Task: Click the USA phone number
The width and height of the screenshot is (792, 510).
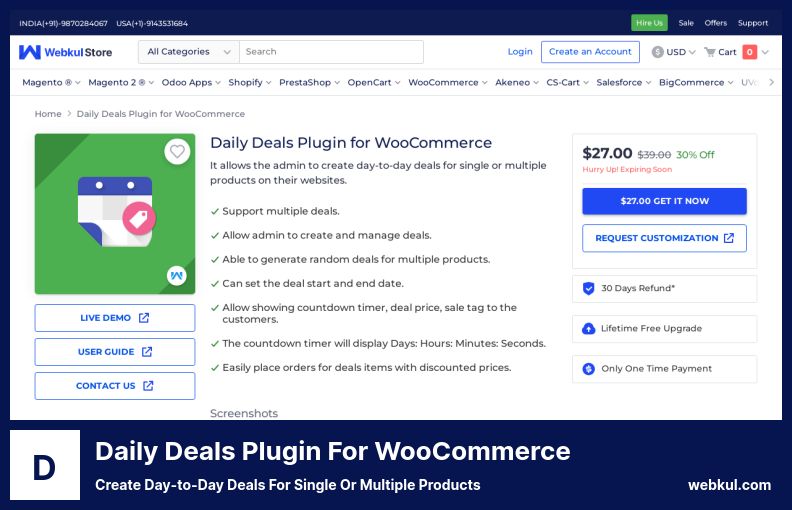Action: coord(152,23)
